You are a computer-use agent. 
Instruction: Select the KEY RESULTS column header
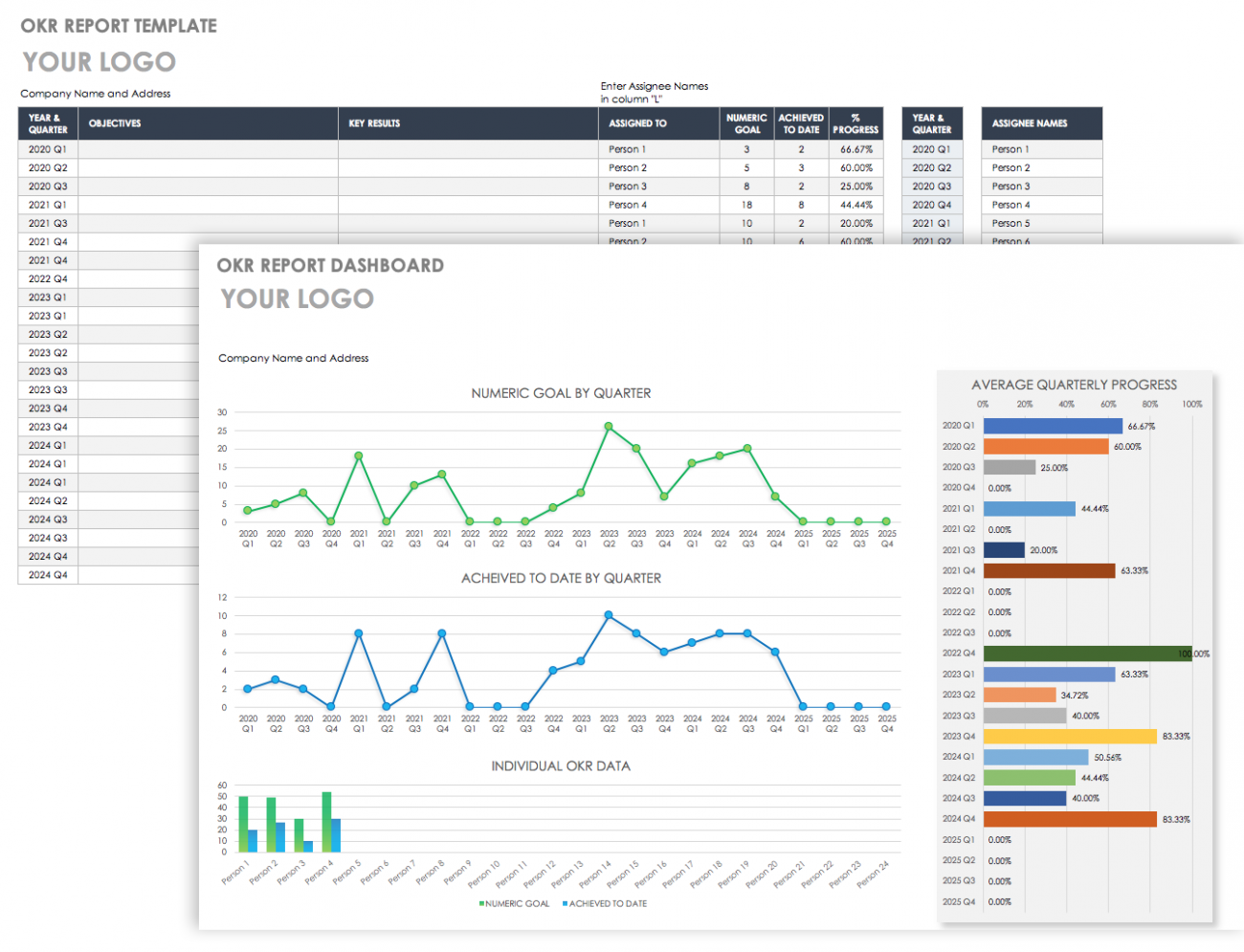(x=374, y=123)
